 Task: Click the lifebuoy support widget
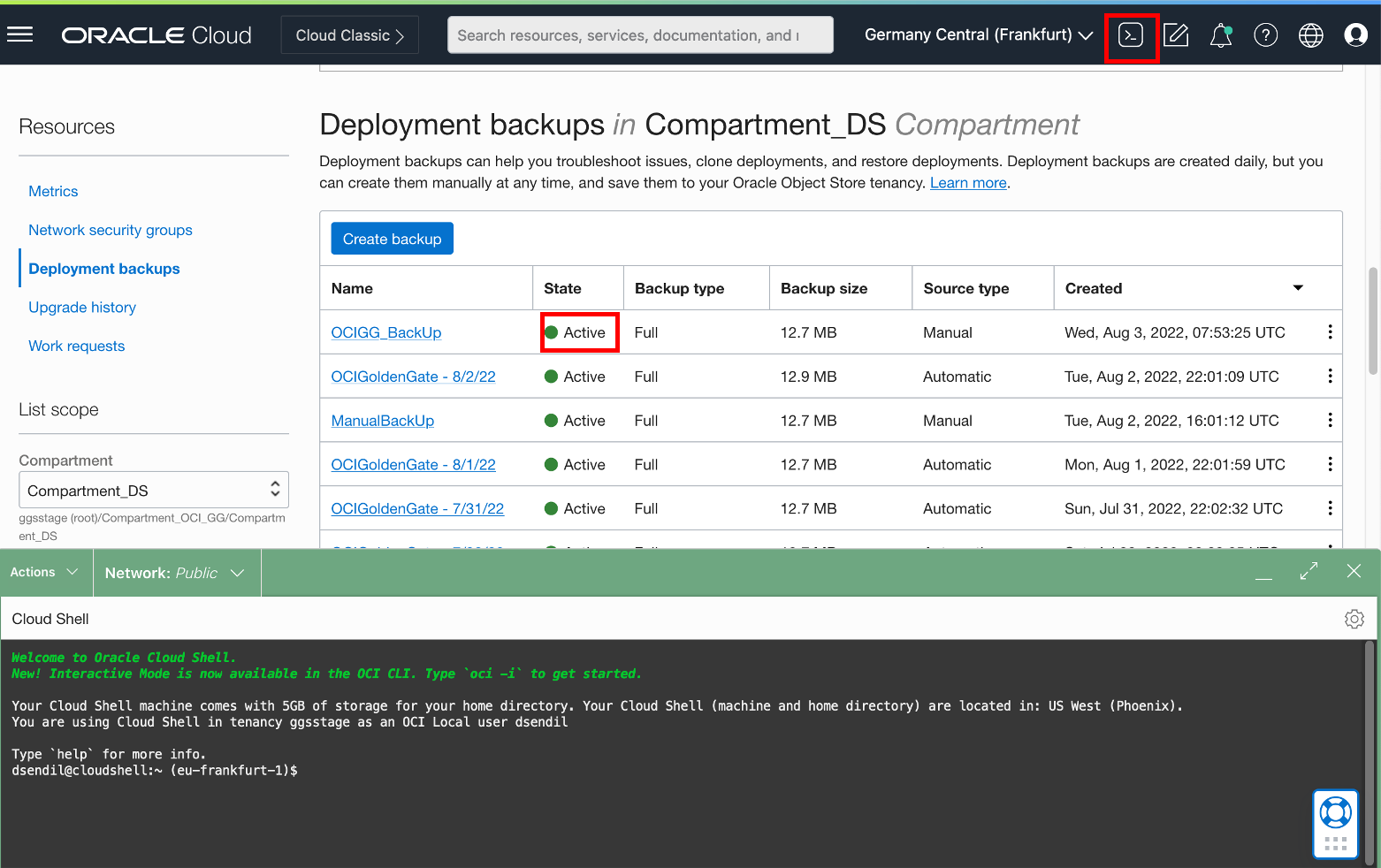point(1335,812)
